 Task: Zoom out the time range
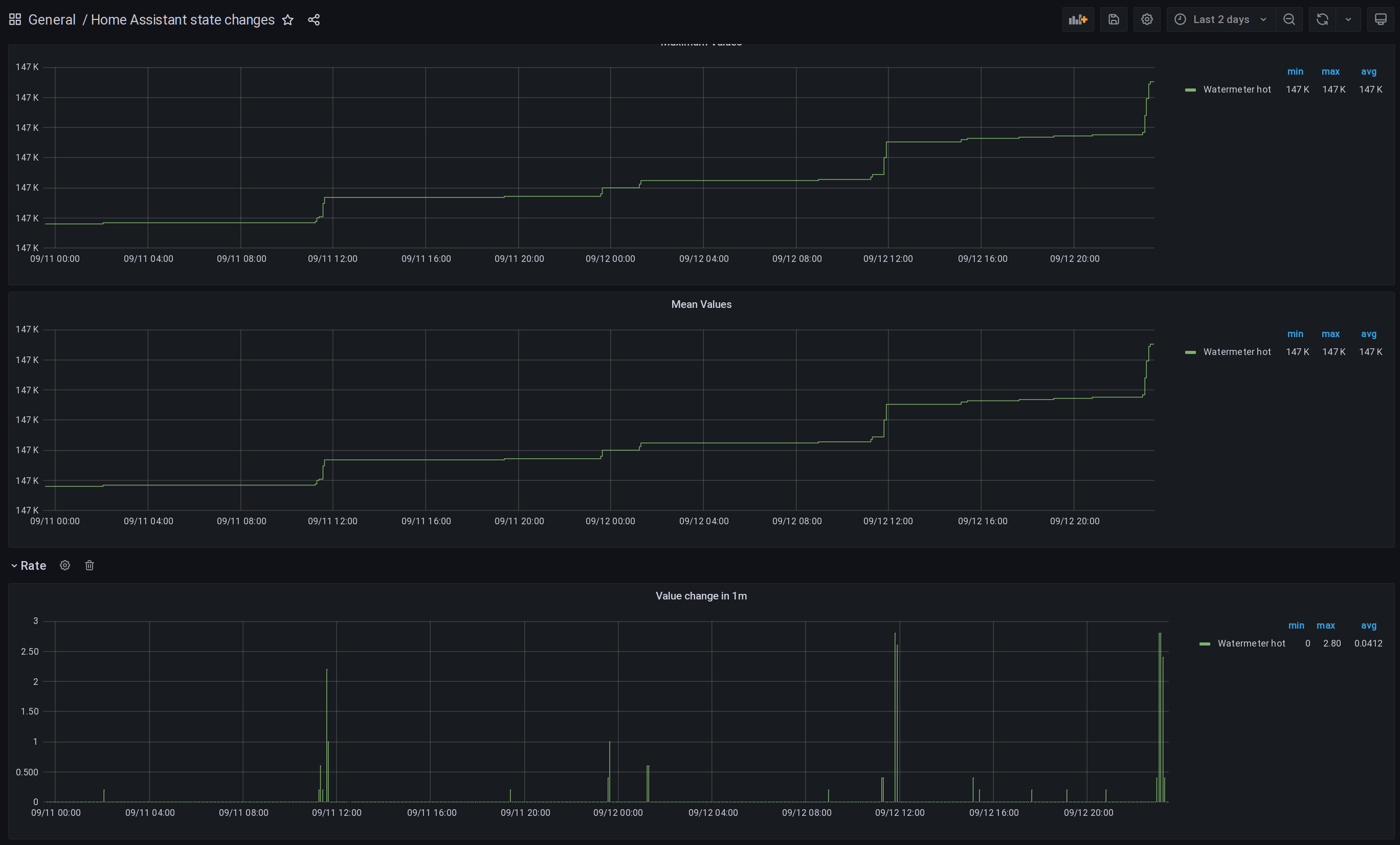[x=1288, y=19]
